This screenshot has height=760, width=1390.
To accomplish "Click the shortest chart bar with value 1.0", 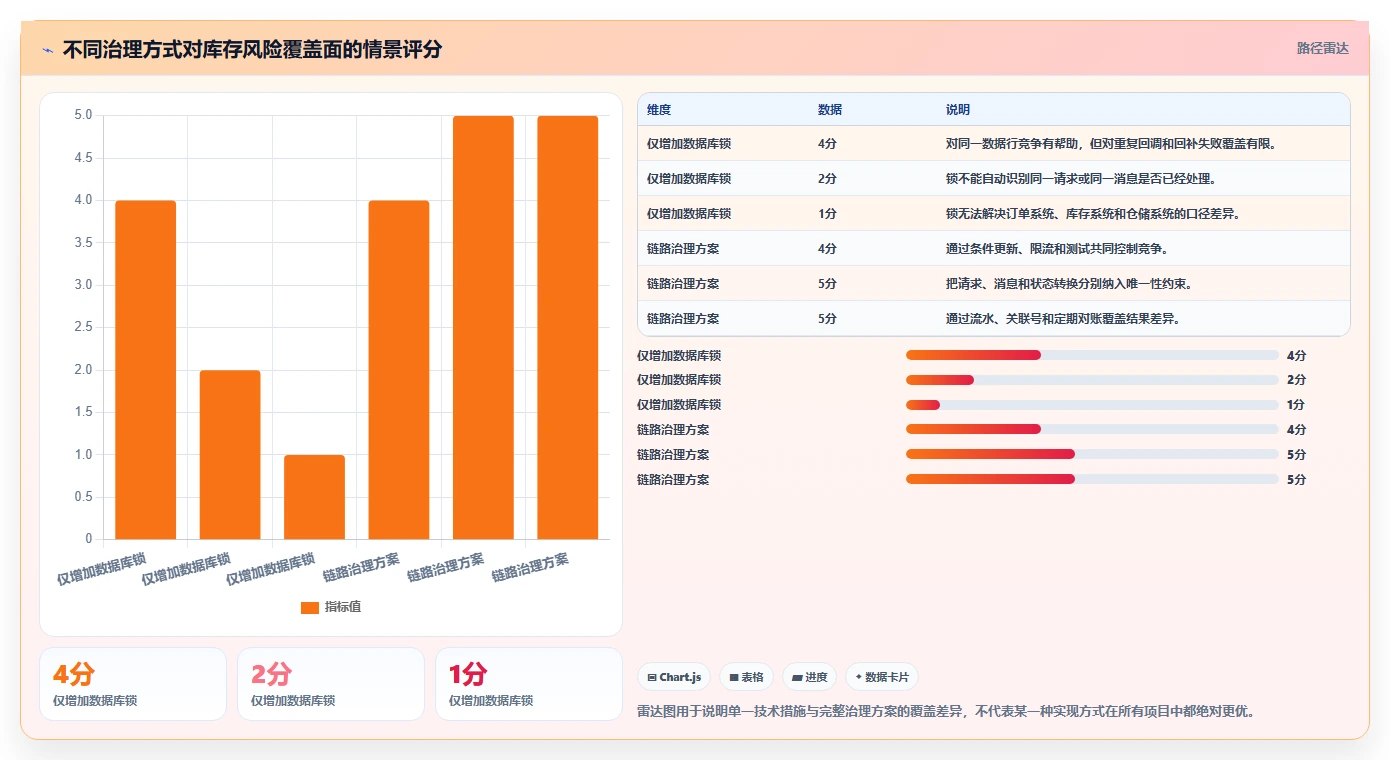I will 314,497.
